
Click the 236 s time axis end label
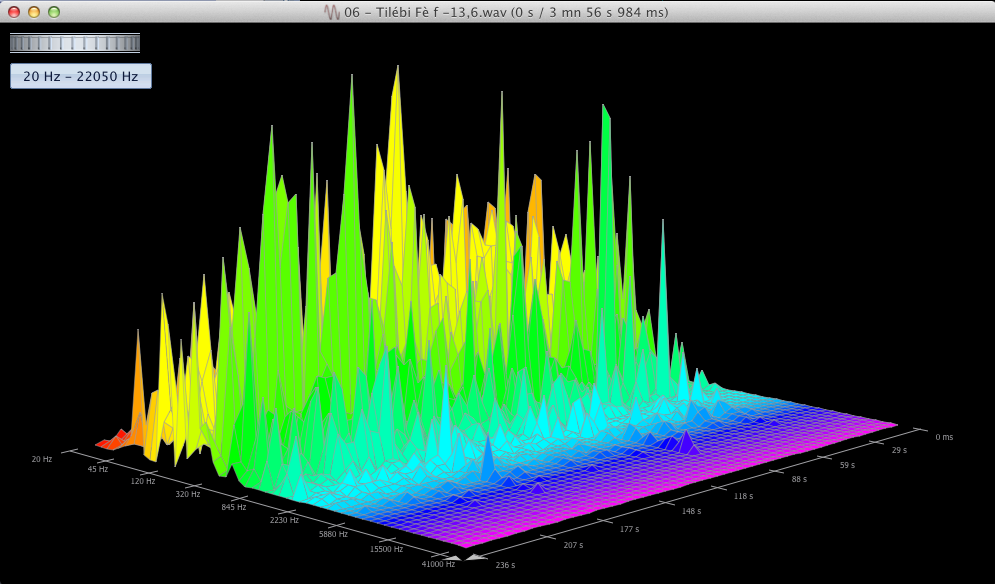506,565
